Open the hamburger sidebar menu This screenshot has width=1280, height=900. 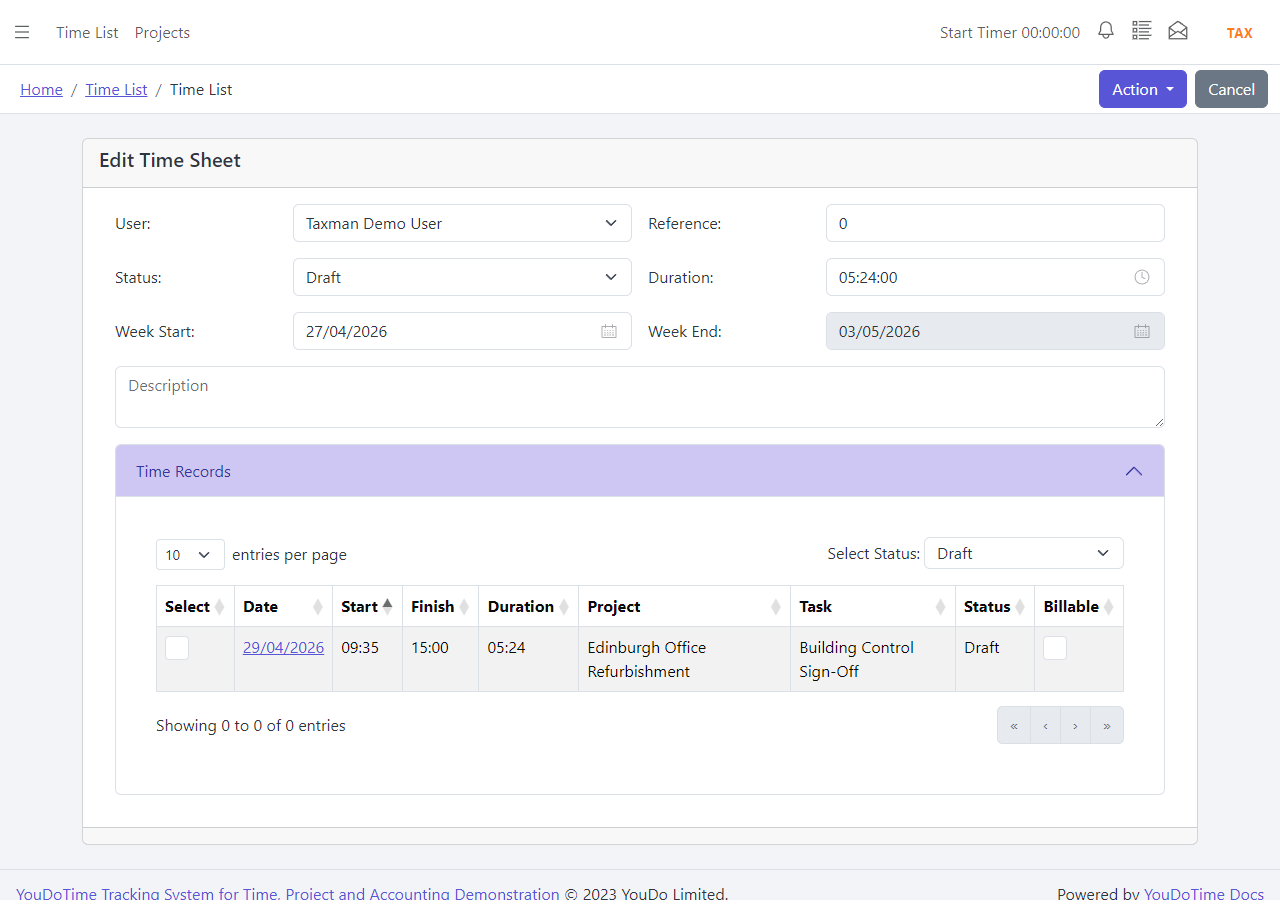point(22,32)
